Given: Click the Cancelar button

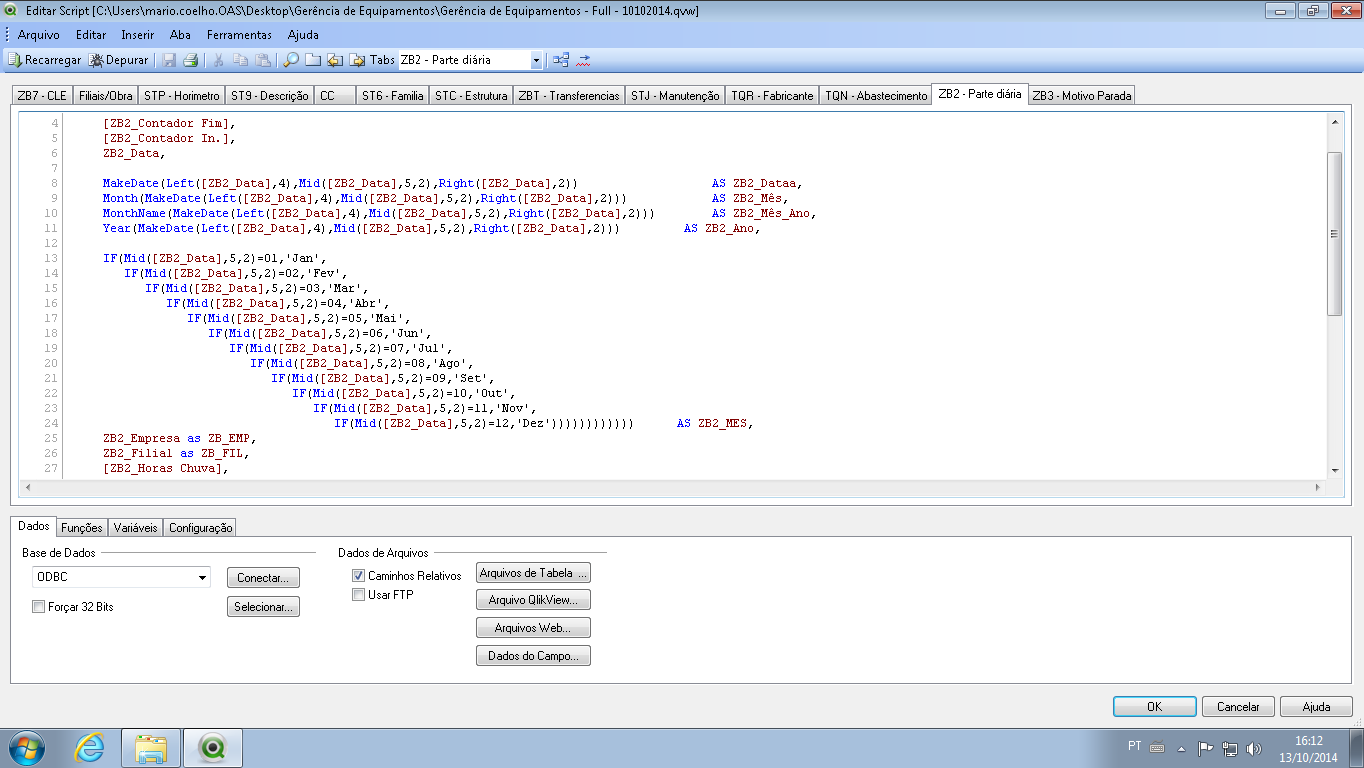Looking at the screenshot, I should coord(1238,706).
